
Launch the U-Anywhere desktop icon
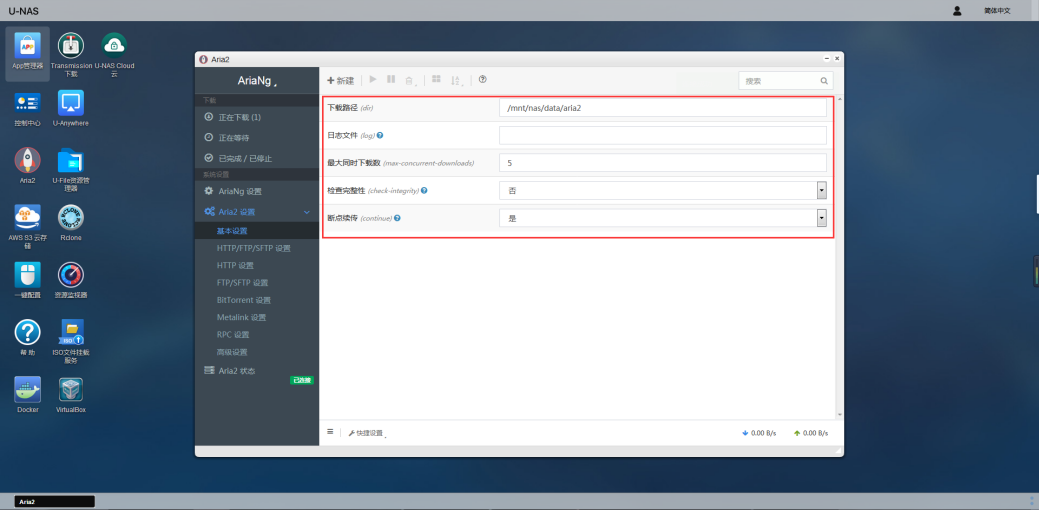click(x=71, y=109)
